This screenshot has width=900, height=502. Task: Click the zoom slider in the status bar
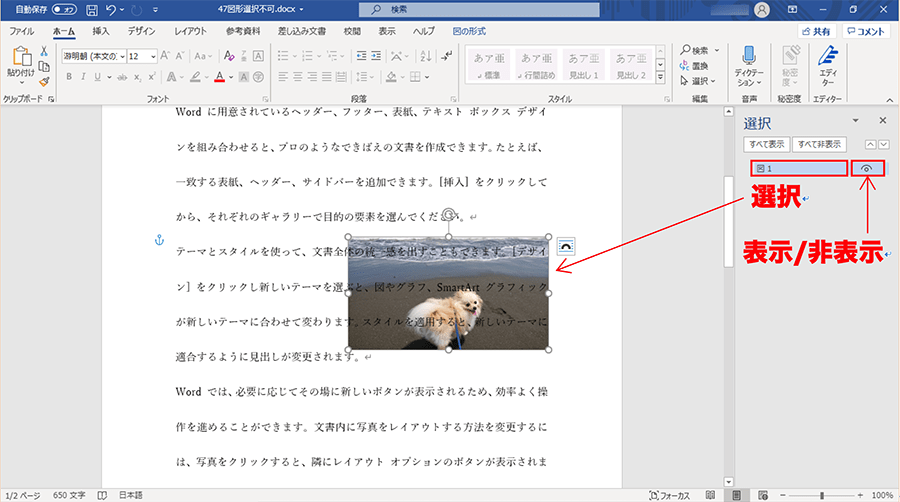click(x=822, y=495)
